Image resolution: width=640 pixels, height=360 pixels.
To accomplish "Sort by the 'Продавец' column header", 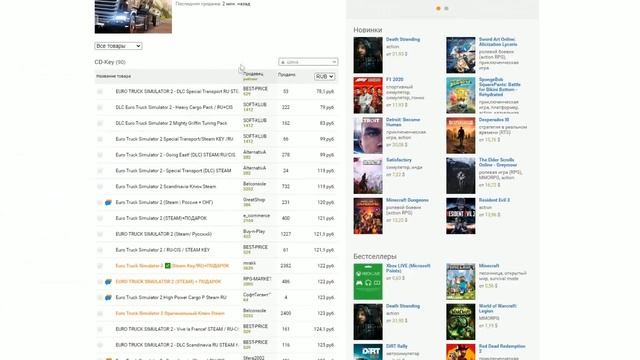I will pyautogui.click(x=253, y=74).
